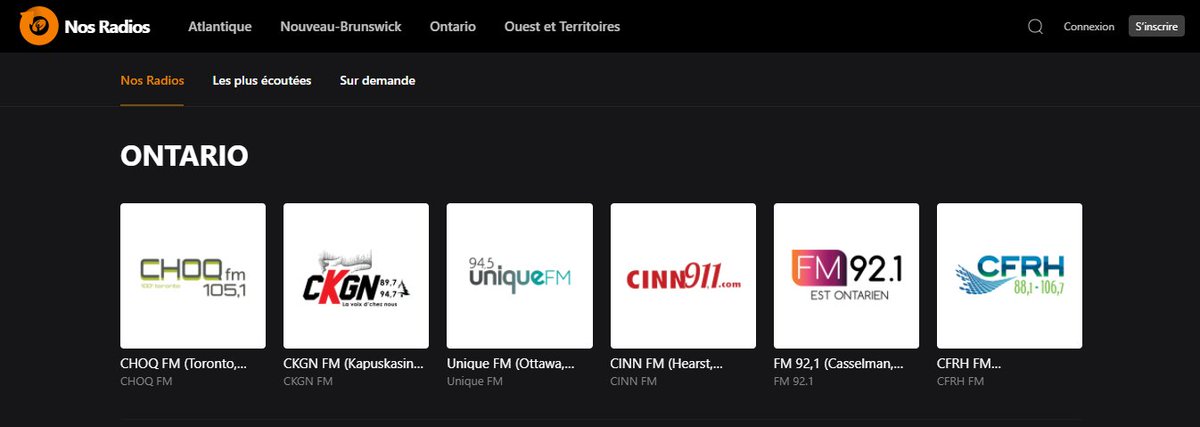Switch to Les plus écoutées tab
The height and width of the screenshot is (427, 1200).
[262, 80]
